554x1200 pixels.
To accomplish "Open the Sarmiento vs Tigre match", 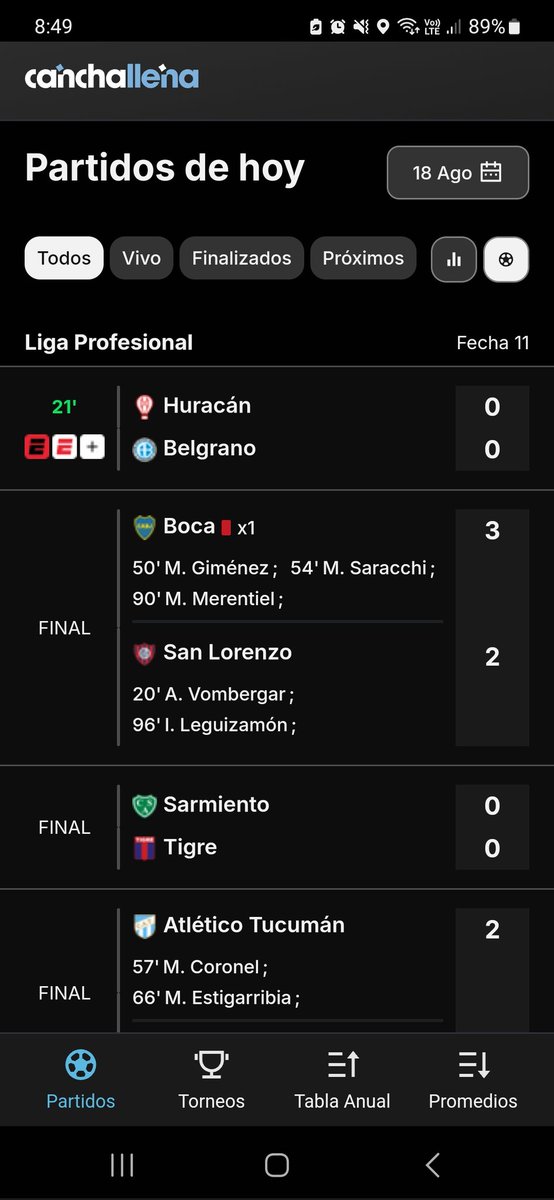I will click(x=277, y=827).
